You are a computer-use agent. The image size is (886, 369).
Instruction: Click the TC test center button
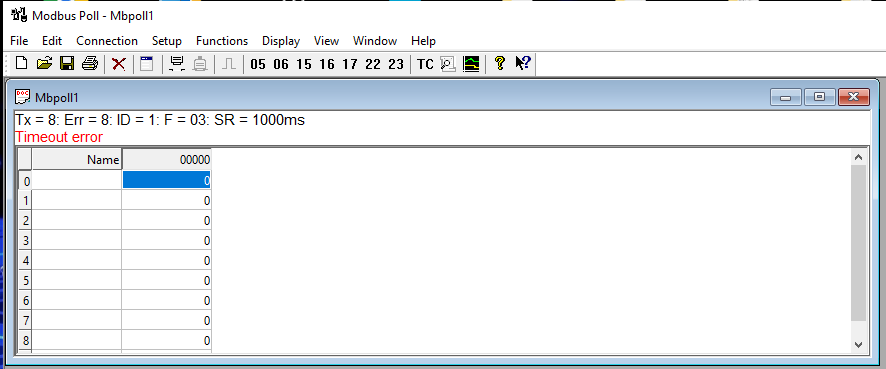pyautogui.click(x=425, y=64)
